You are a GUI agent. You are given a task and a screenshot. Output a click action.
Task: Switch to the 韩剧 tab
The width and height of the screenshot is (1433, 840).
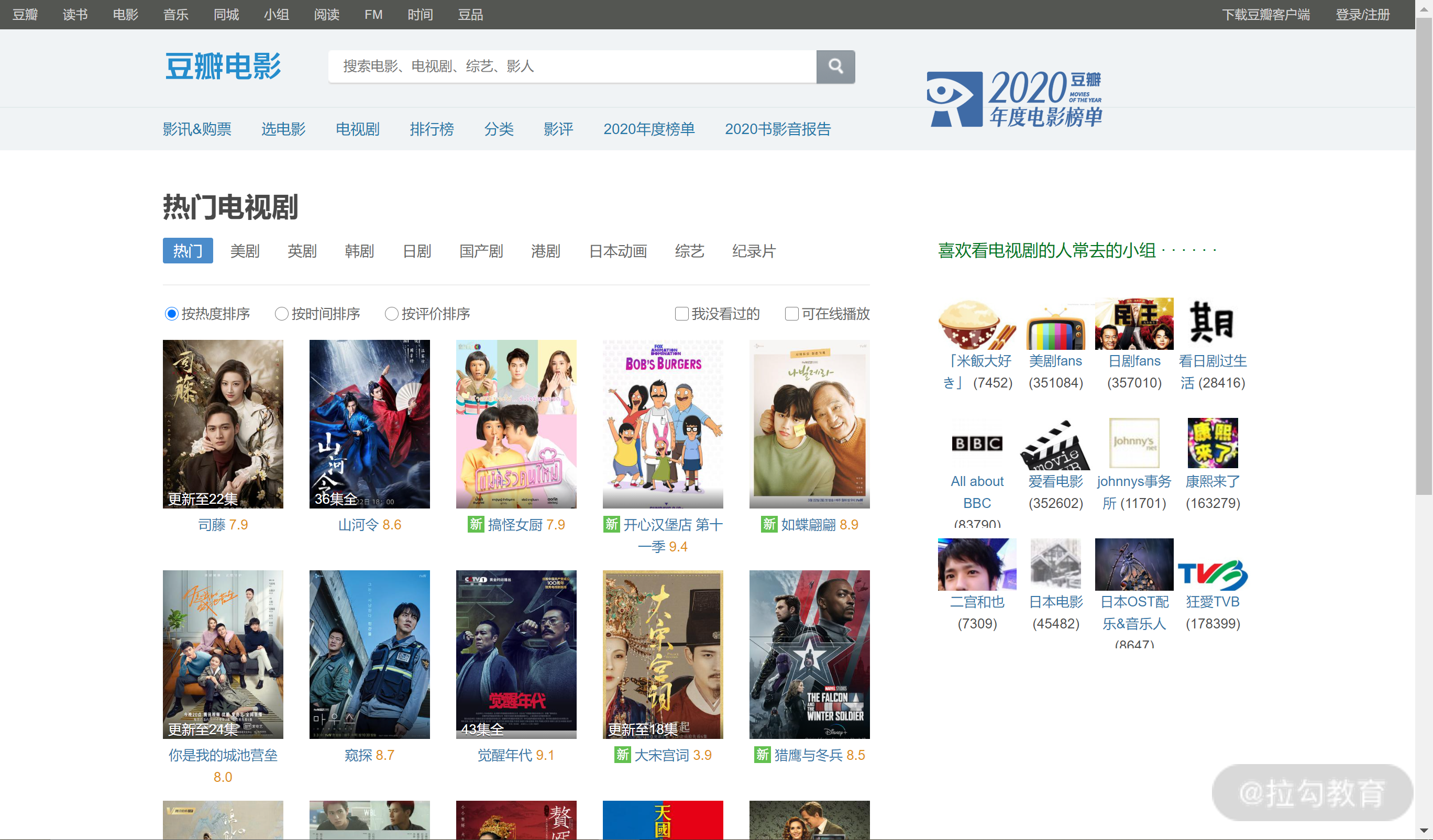point(359,251)
